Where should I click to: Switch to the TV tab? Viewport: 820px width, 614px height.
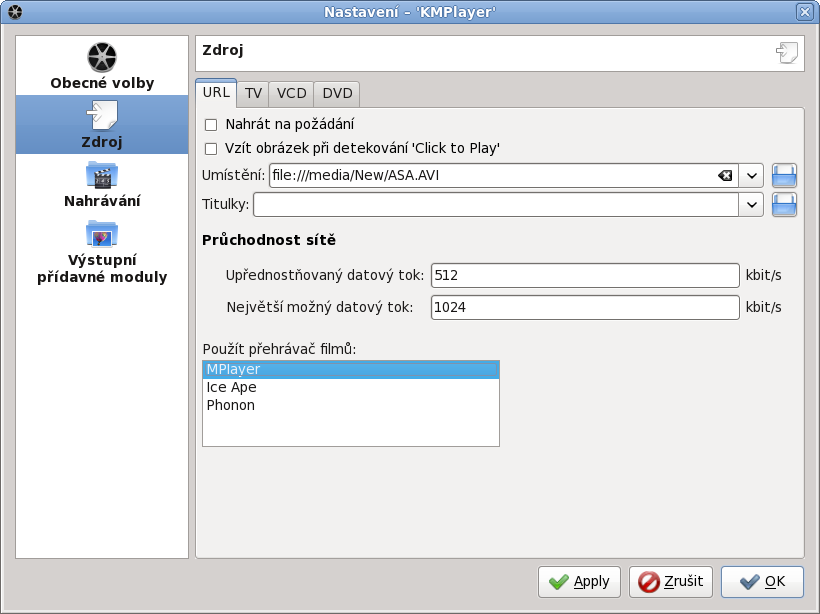[253, 94]
